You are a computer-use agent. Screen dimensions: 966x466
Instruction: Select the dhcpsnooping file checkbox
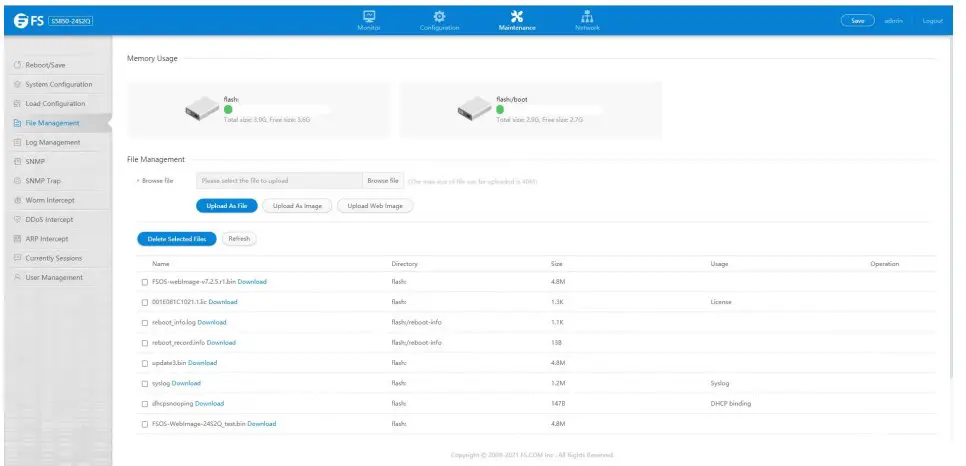(x=145, y=404)
